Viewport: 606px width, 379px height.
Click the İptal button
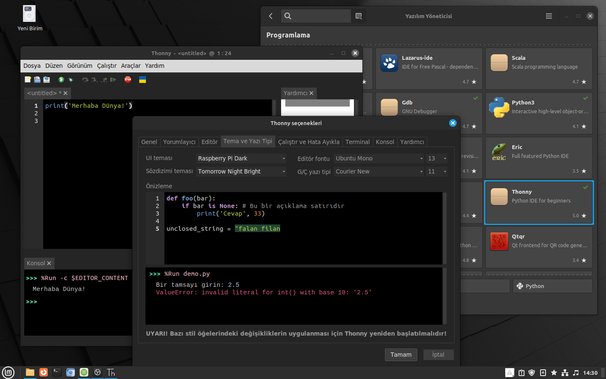(x=438, y=354)
